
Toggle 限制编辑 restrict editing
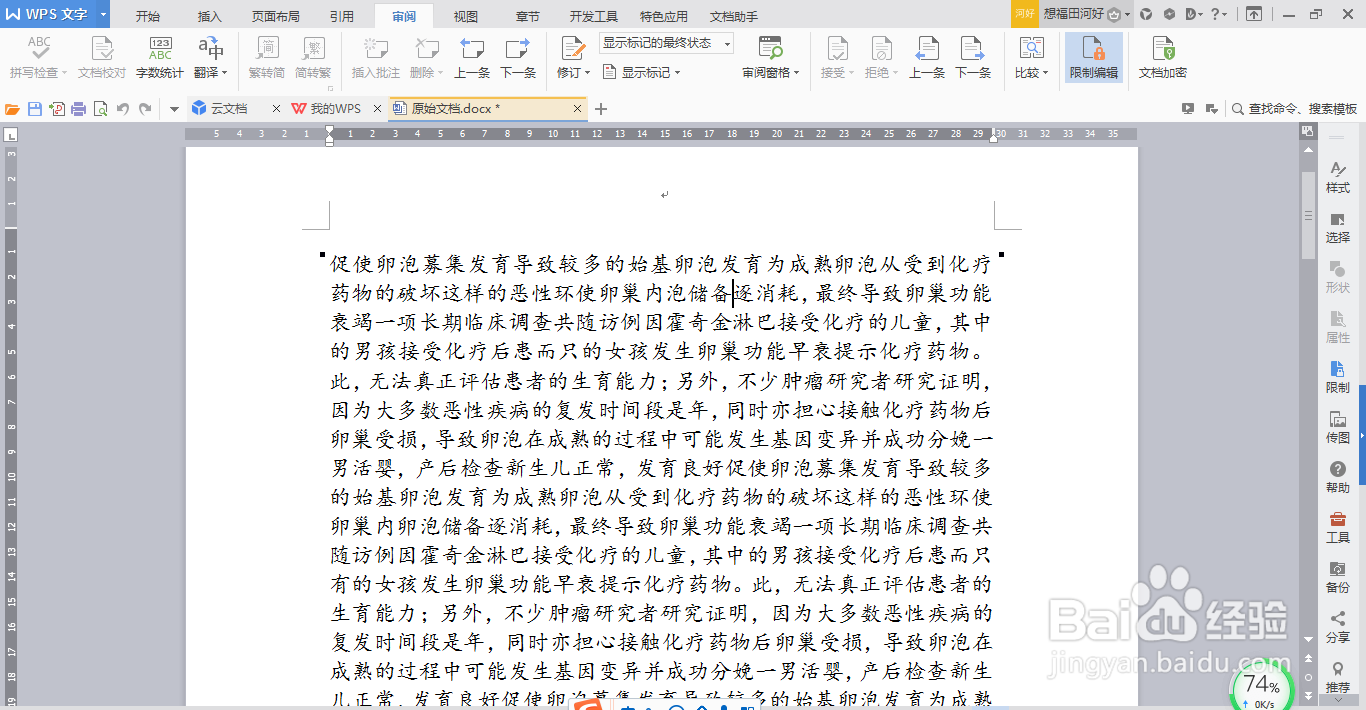point(1094,56)
